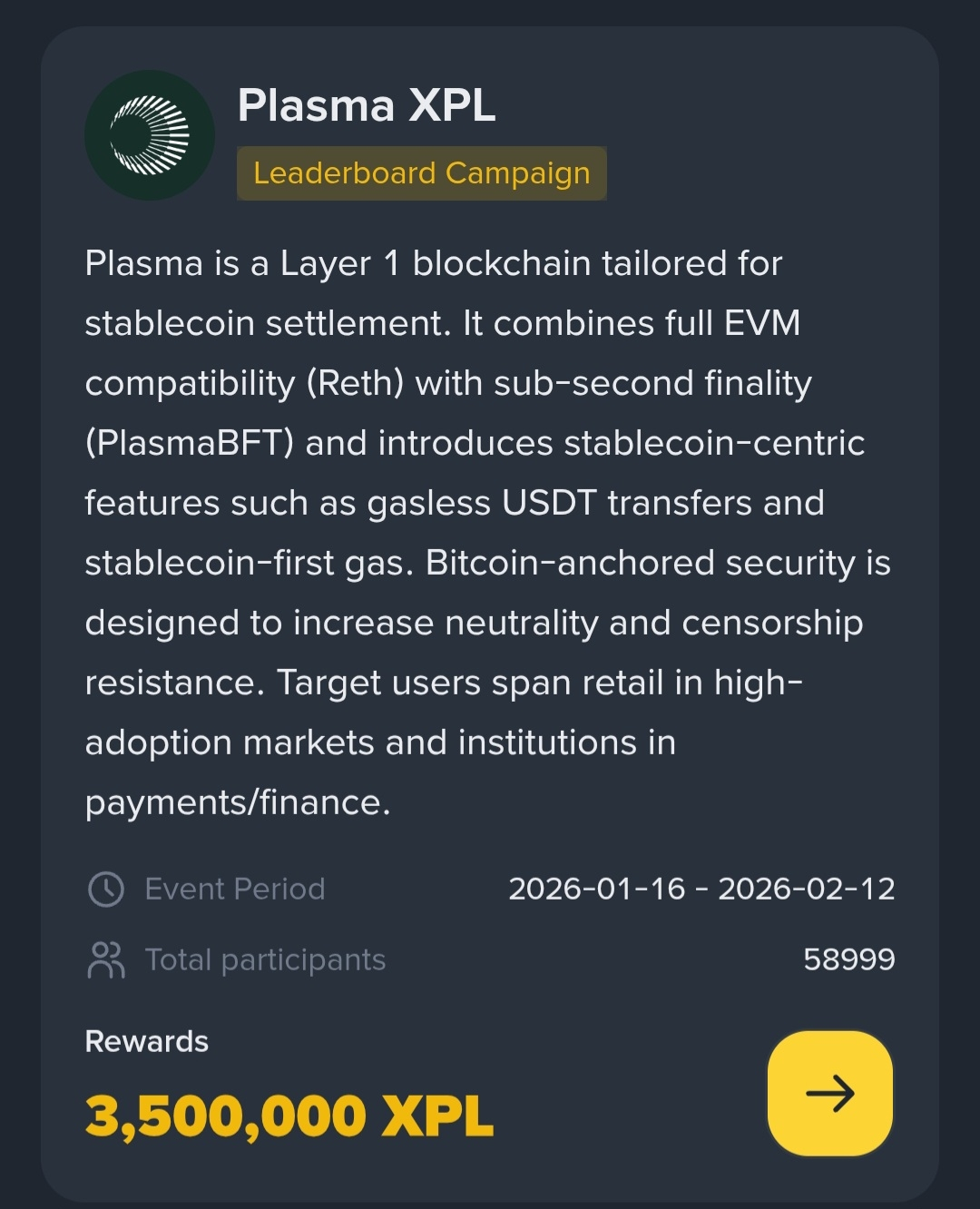Image resolution: width=980 pixels, height=1209 pixels.
Task: Click the Total participants label
Action: tap(266, 960)
